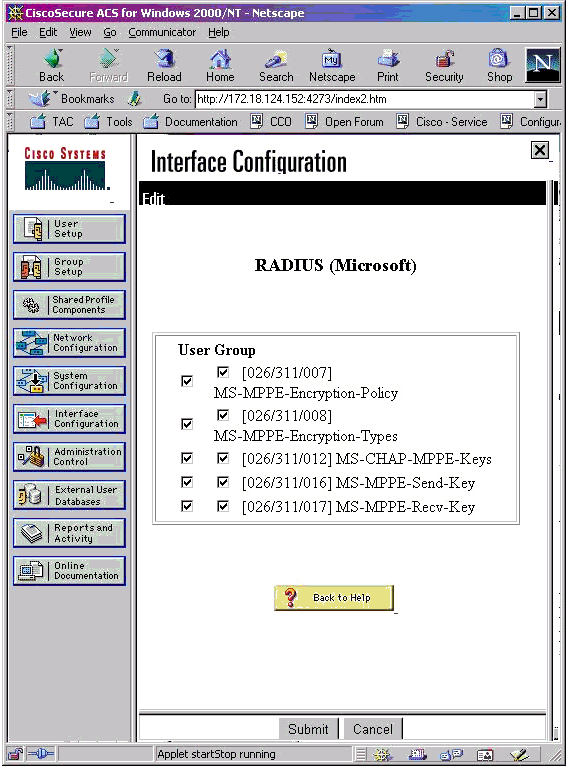Reload the current page
This screenshot has height=766, width=566.
coord(164,65)
